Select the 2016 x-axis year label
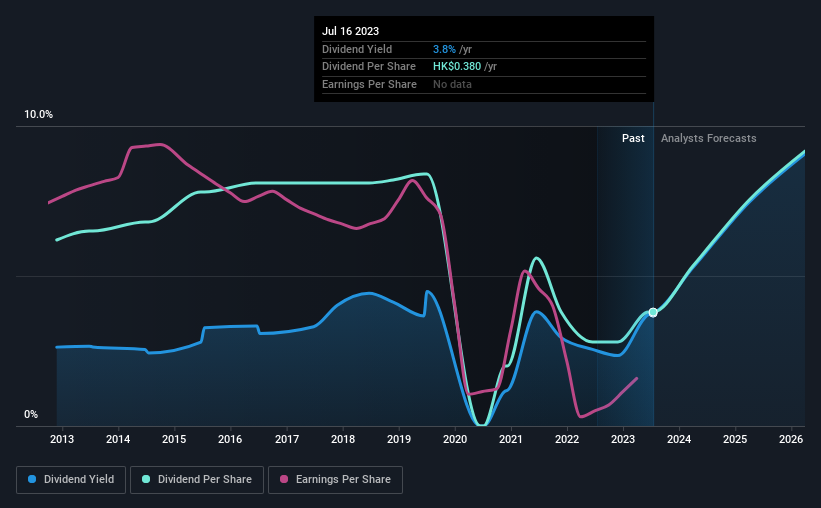Viewport: 821px width, 508px height. click(x=230, y=439)
